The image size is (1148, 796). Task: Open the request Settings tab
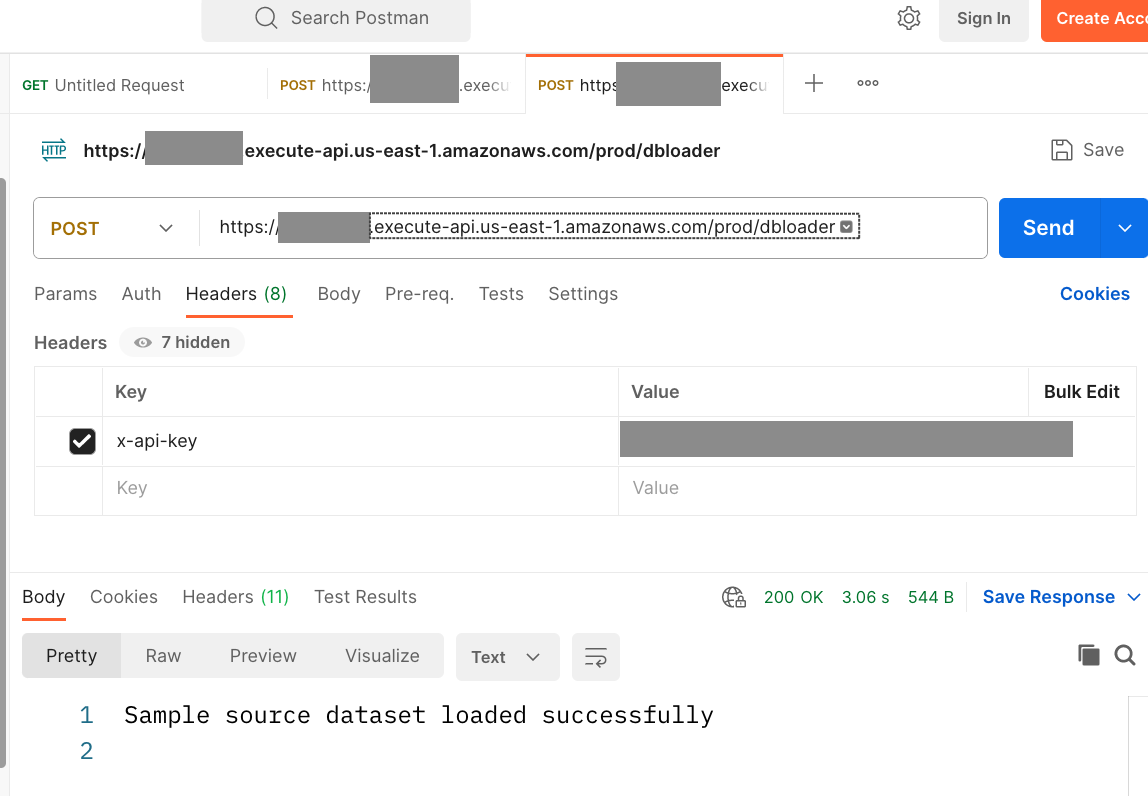point(583,294)
